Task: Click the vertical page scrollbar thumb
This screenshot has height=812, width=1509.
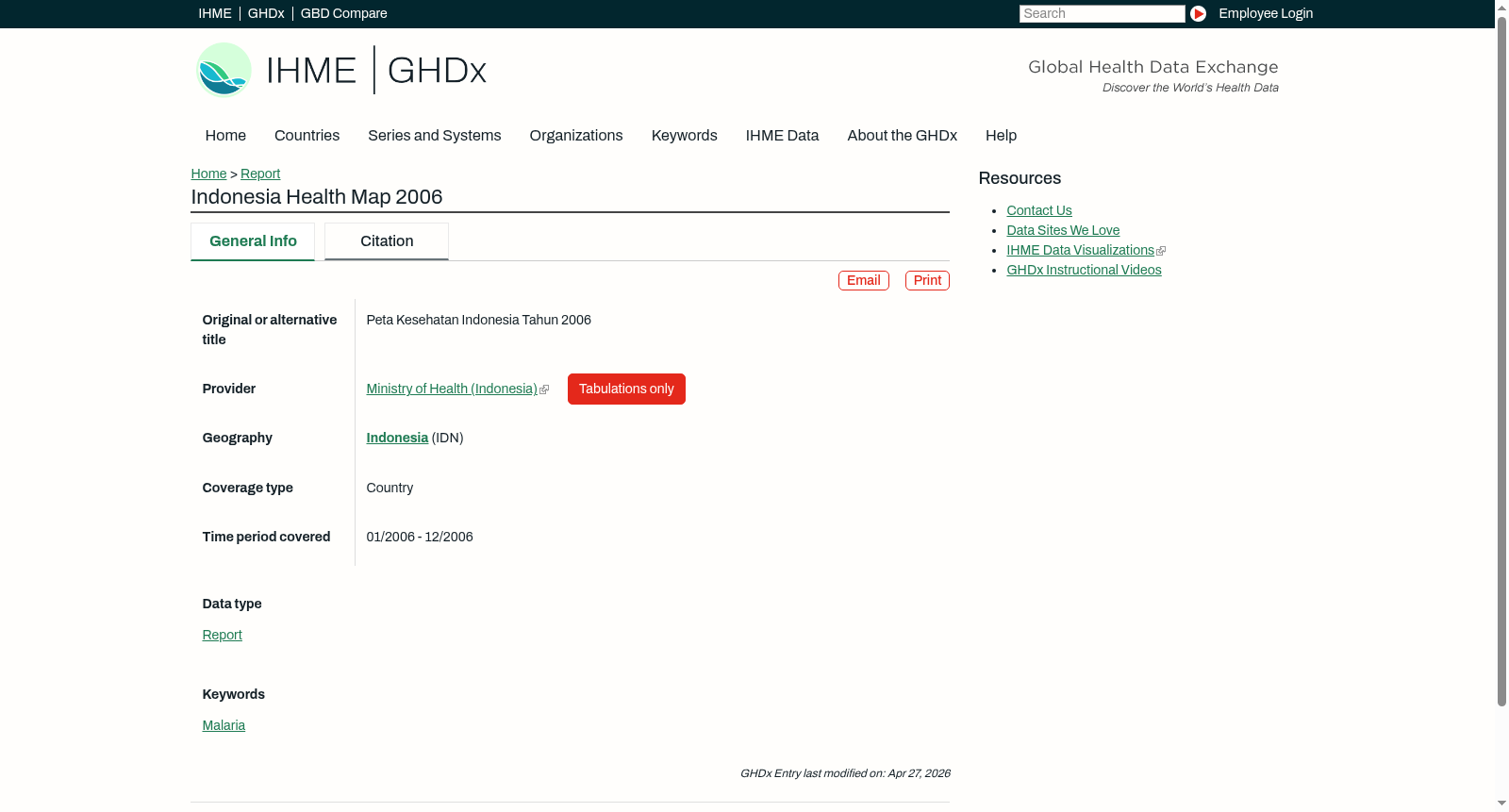Action: (x=1501, y=362)
